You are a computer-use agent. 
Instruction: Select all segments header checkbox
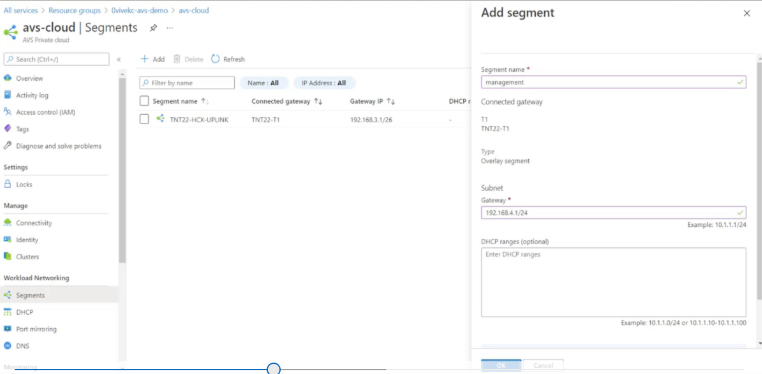pyautogui.click(x=144, y=101)
